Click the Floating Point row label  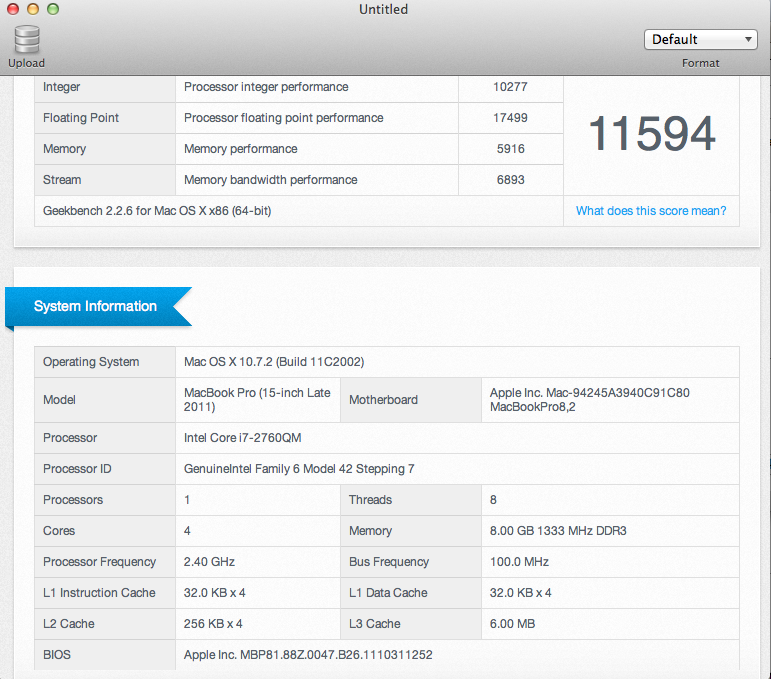click(x=81, y=118)
